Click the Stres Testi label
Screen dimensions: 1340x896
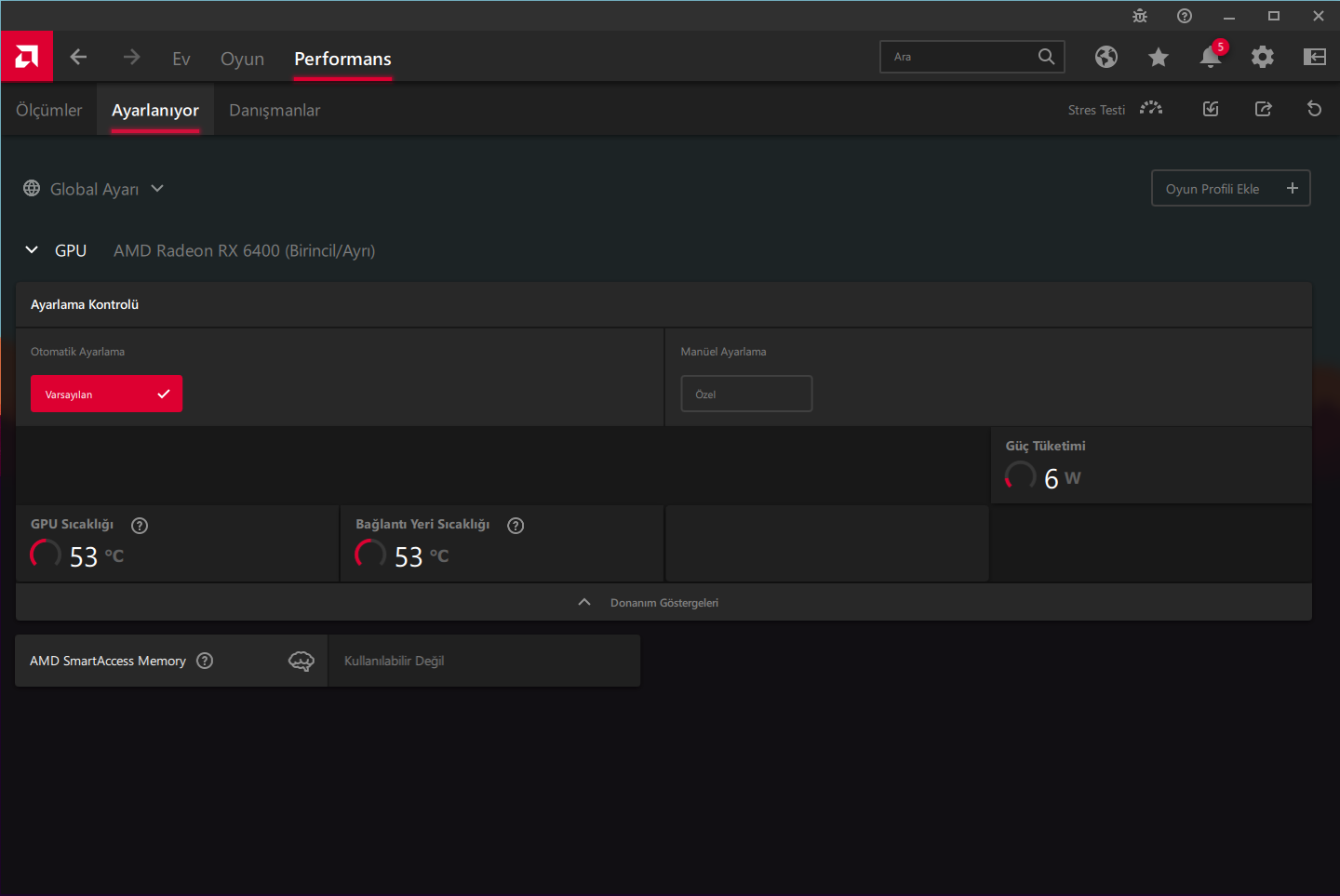coord(1096,110)
